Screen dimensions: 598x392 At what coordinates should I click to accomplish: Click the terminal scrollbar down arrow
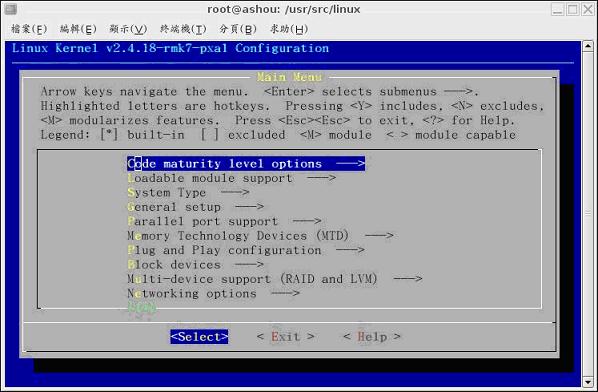click(x=588, y=382)
